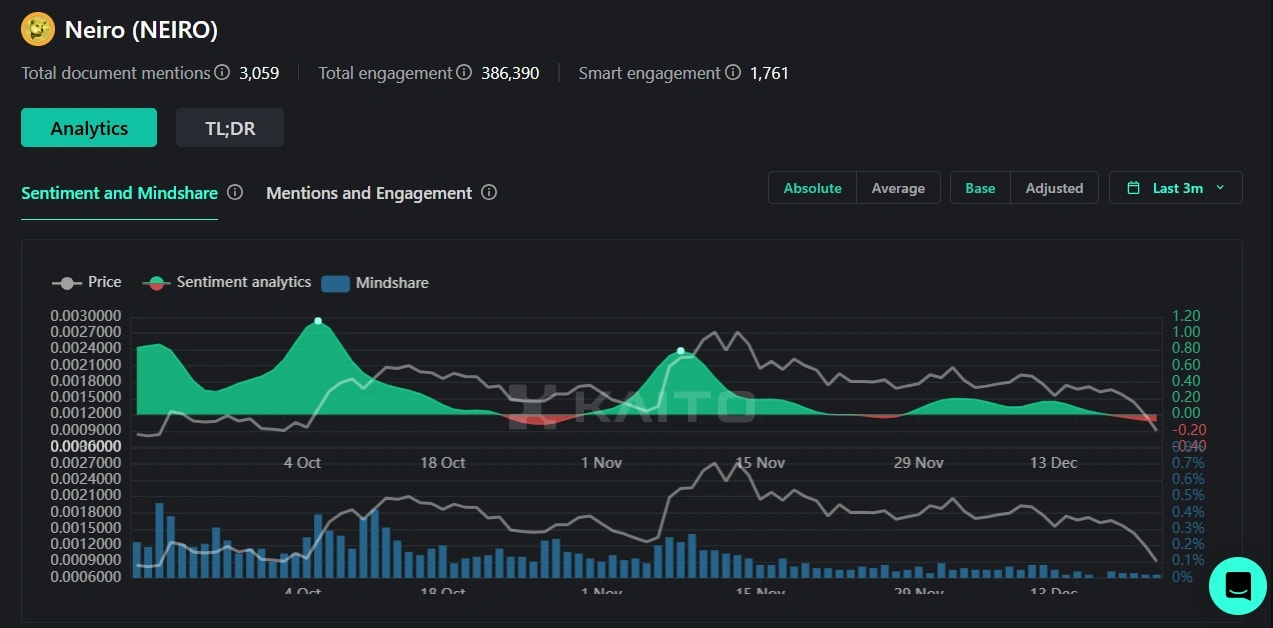Select the Adjusted sentiment mode
Viewport: 1273px width, 628px height.
(1054, 187)
